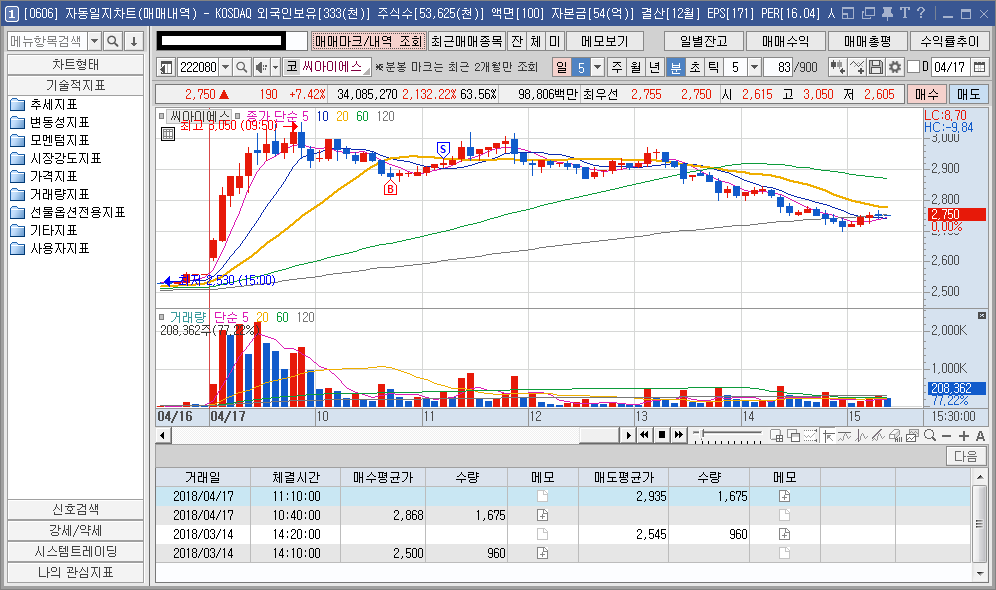
Task: Click the play forward arrow control
Action: (x=628, y=435)
